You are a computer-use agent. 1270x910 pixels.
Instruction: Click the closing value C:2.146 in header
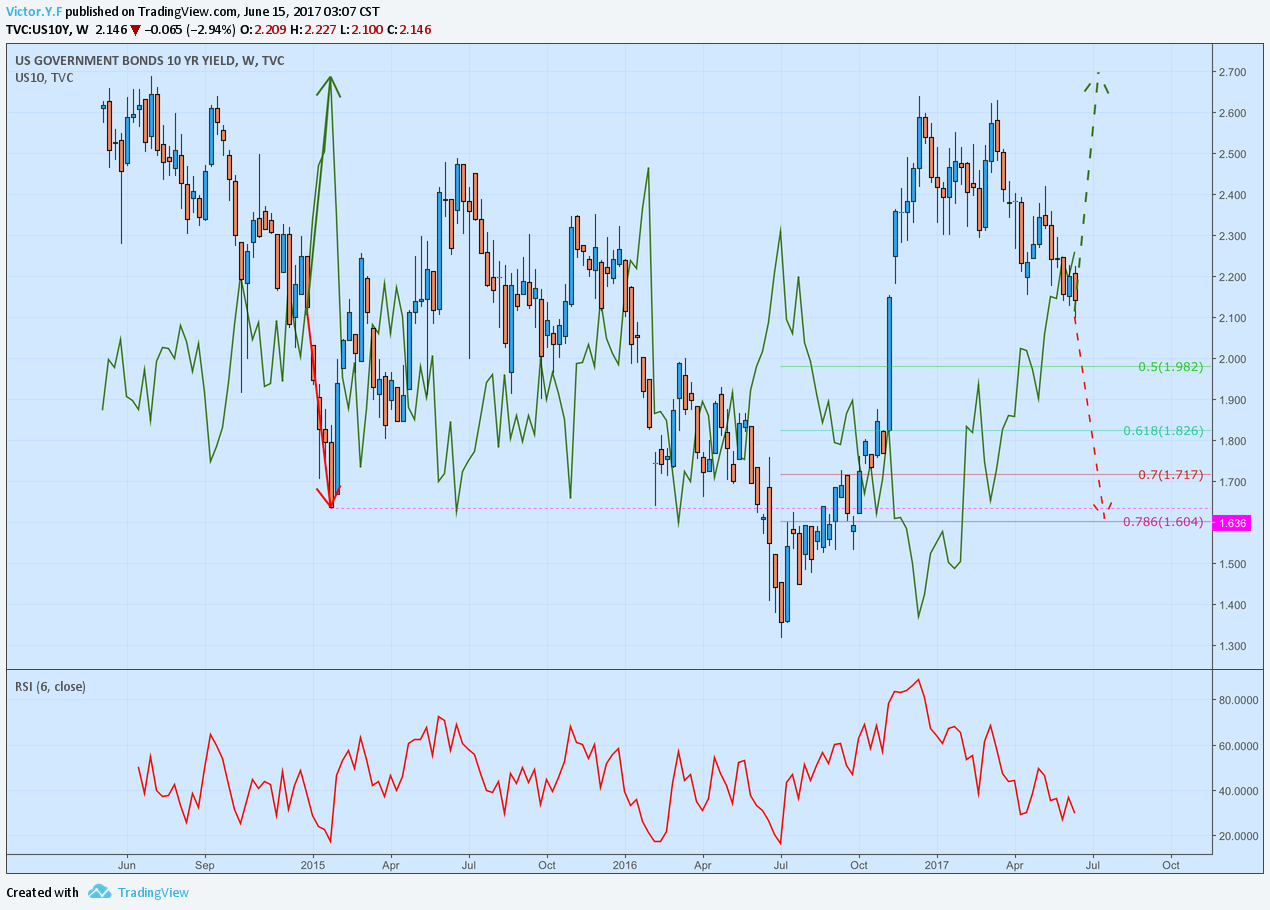pyautogui.click(x=409, y=30)
